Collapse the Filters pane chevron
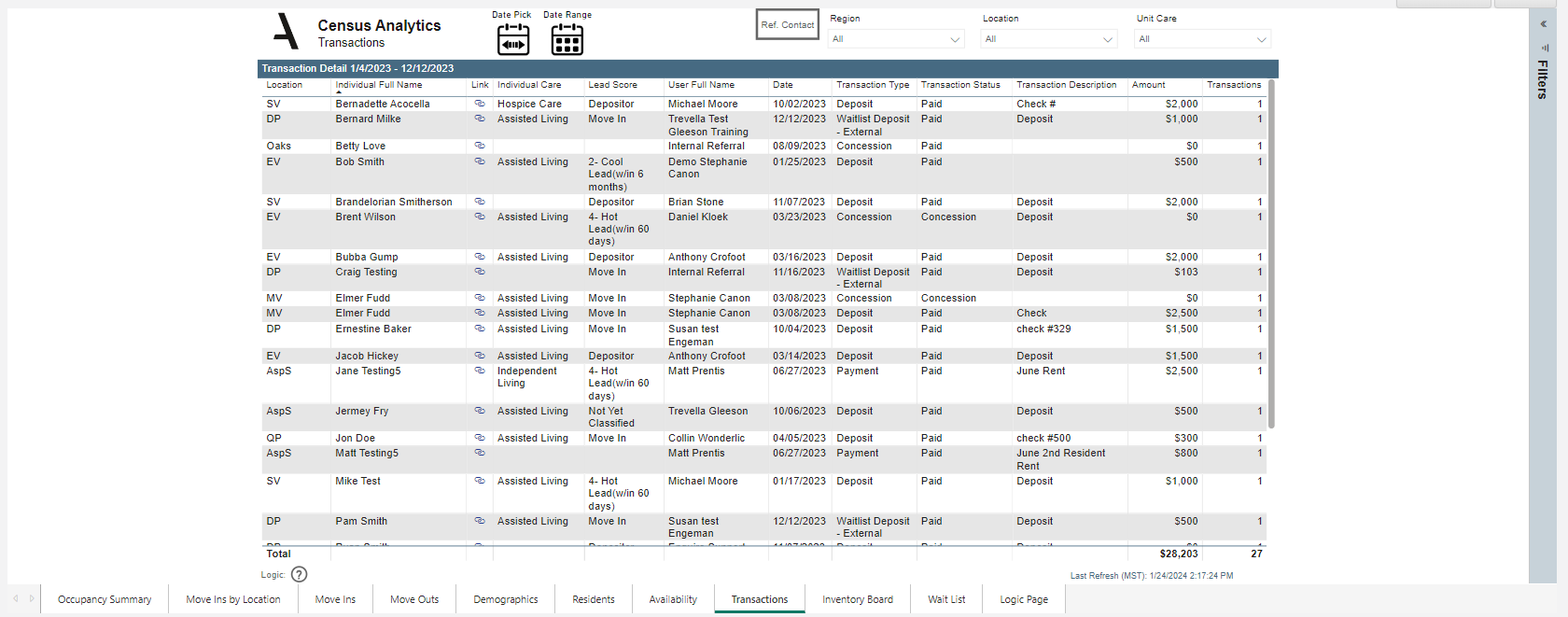The width and height of the screenshot is (1568, 617). (x=1543, y=24)
